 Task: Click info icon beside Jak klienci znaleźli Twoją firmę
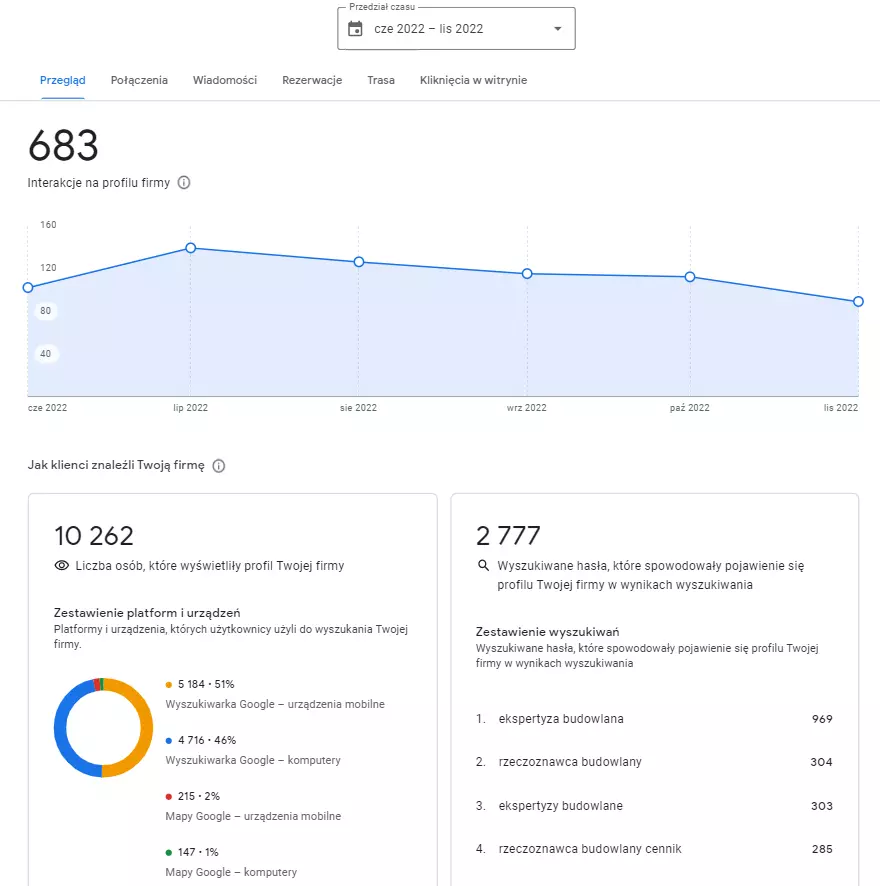tap(218, 465)
